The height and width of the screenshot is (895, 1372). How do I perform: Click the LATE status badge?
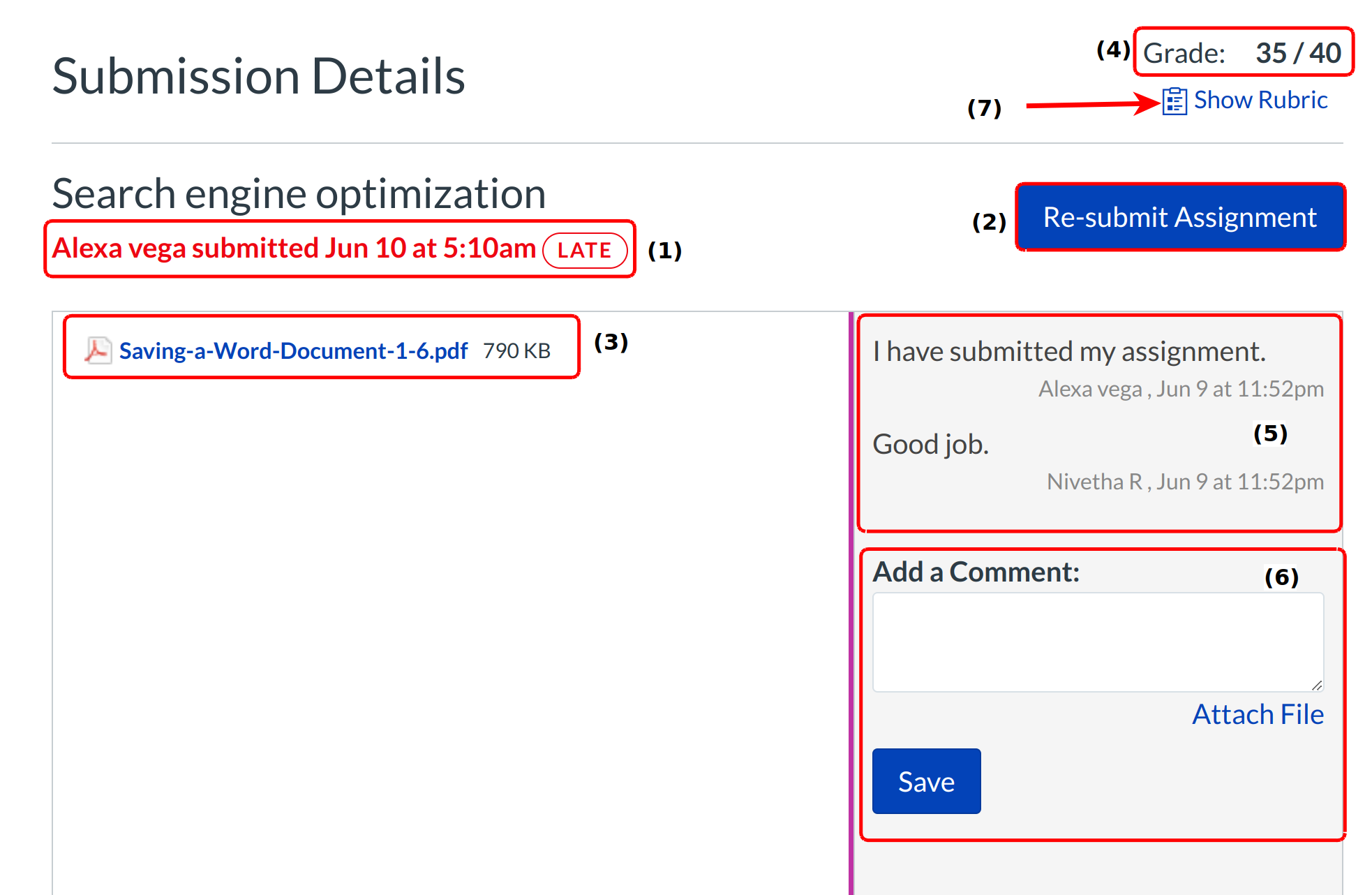pos(584,250)
